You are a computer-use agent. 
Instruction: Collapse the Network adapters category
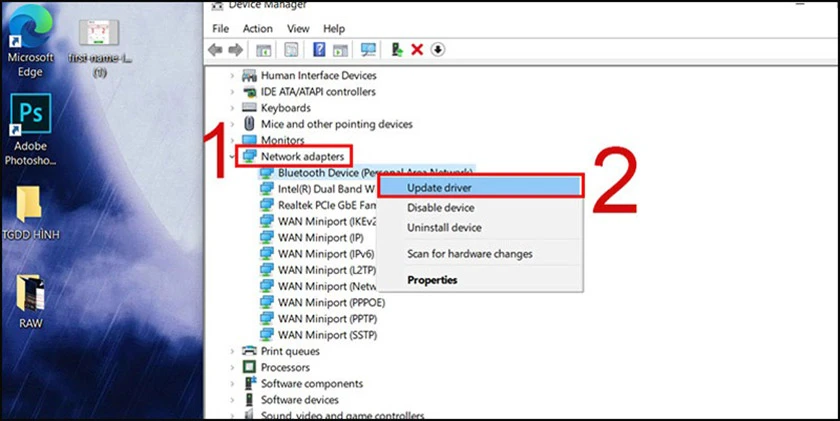[x=232, y=157]
